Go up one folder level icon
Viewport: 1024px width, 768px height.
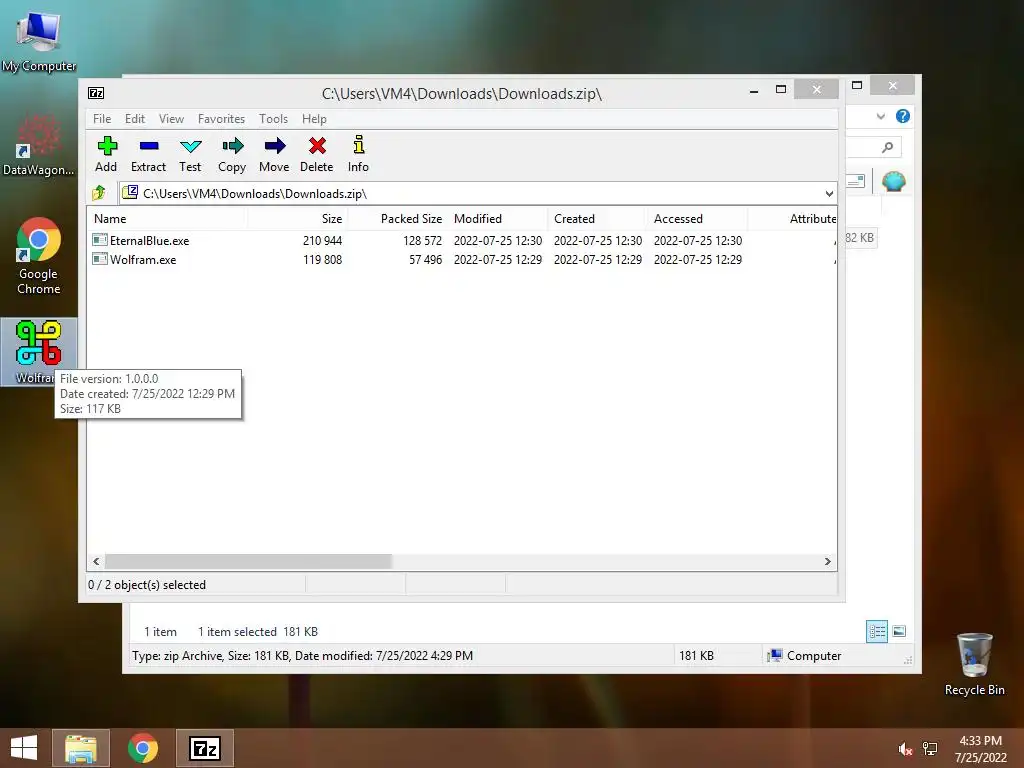(99, 193)
